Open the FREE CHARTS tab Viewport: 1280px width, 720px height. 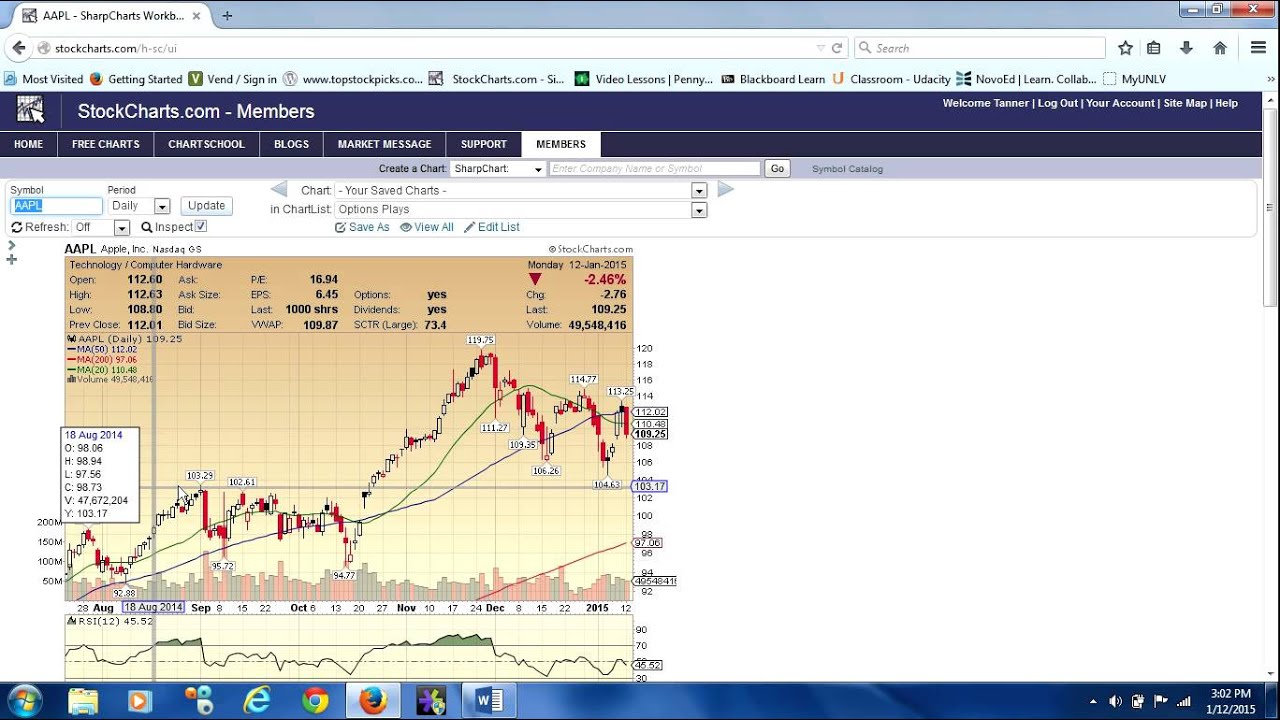click(106, 144)
